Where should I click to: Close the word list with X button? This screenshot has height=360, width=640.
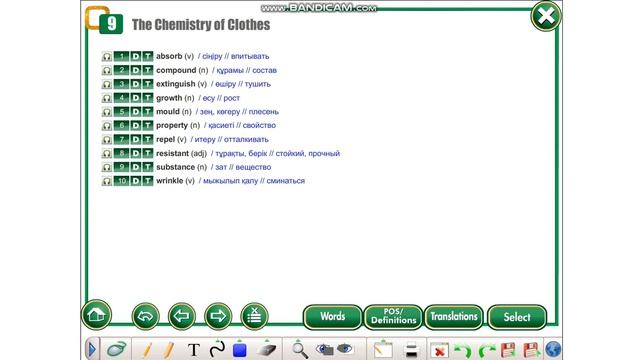[x=546, y=16]
